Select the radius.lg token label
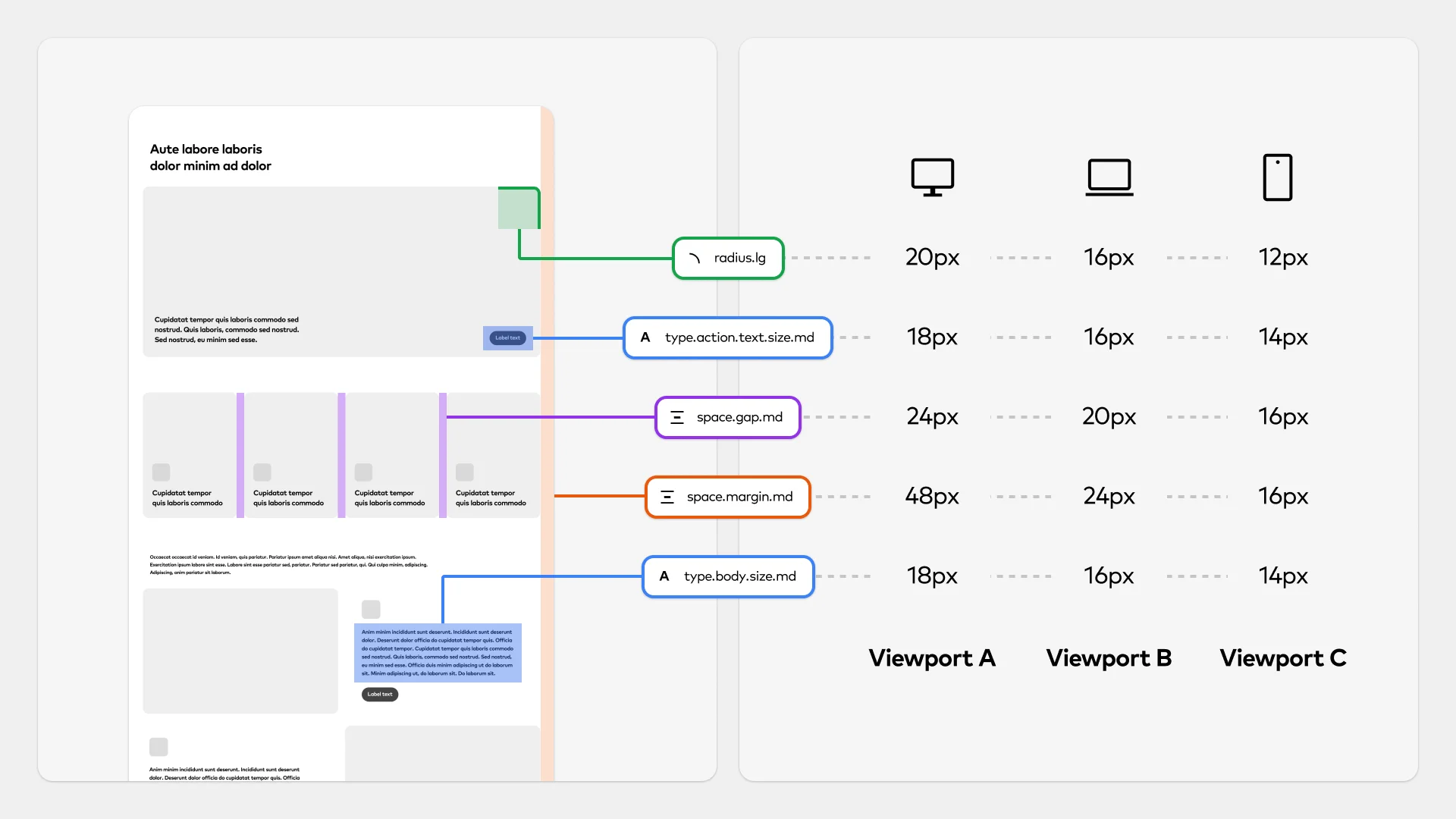 [739, 259]
